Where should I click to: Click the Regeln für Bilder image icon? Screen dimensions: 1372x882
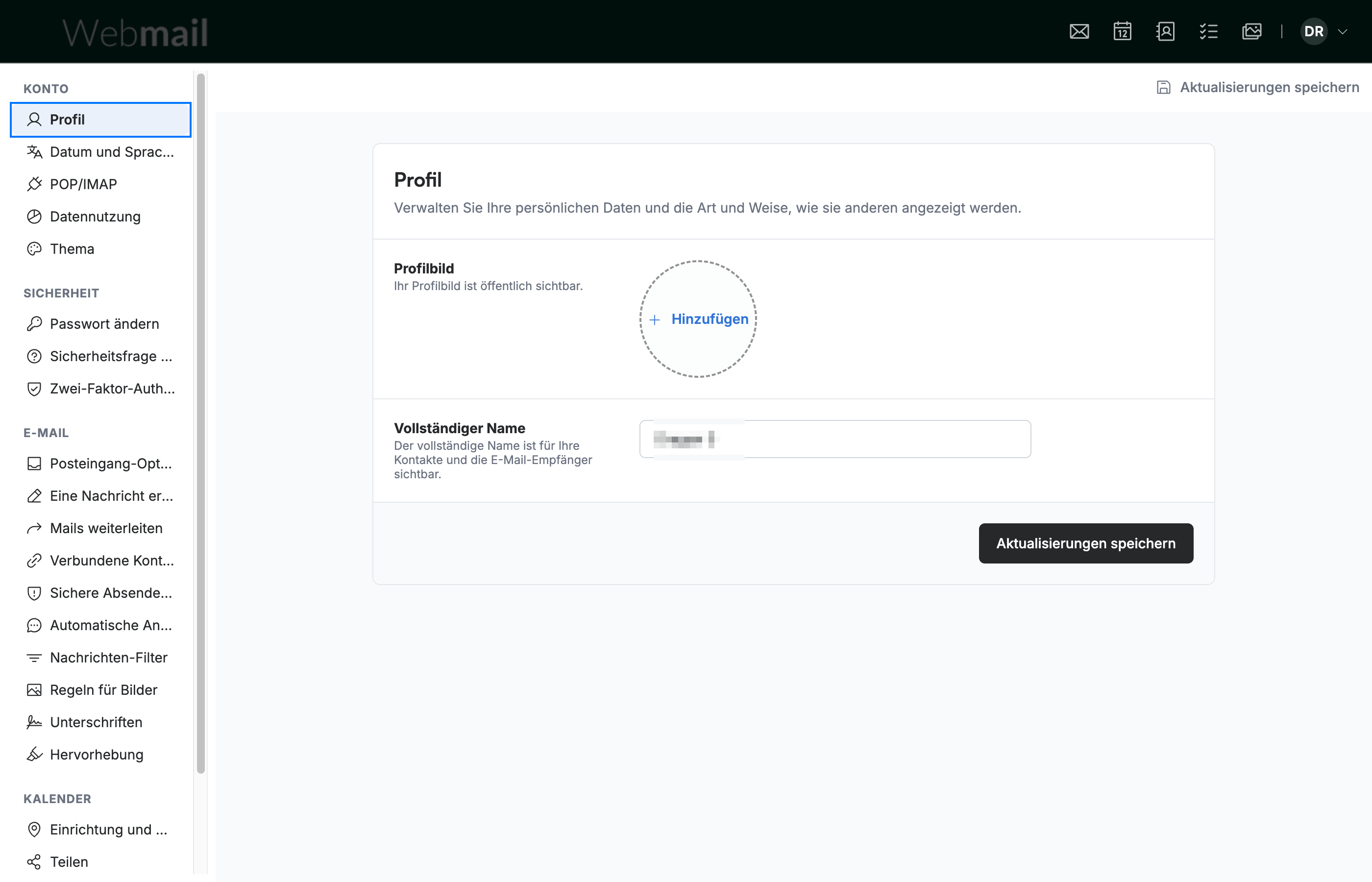tap(34, 689)
